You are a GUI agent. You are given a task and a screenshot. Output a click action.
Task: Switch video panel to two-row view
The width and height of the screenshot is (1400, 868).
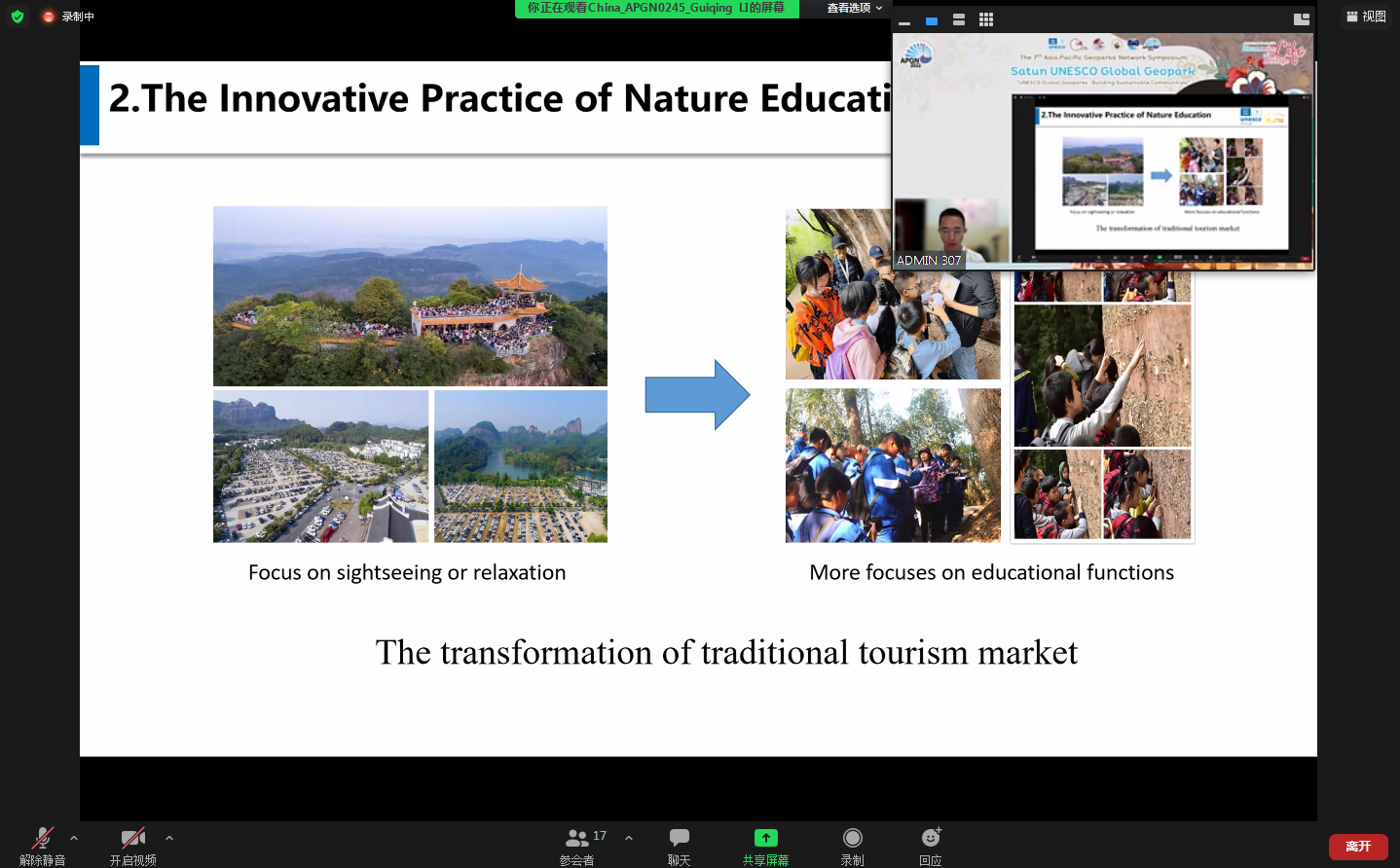959,20
